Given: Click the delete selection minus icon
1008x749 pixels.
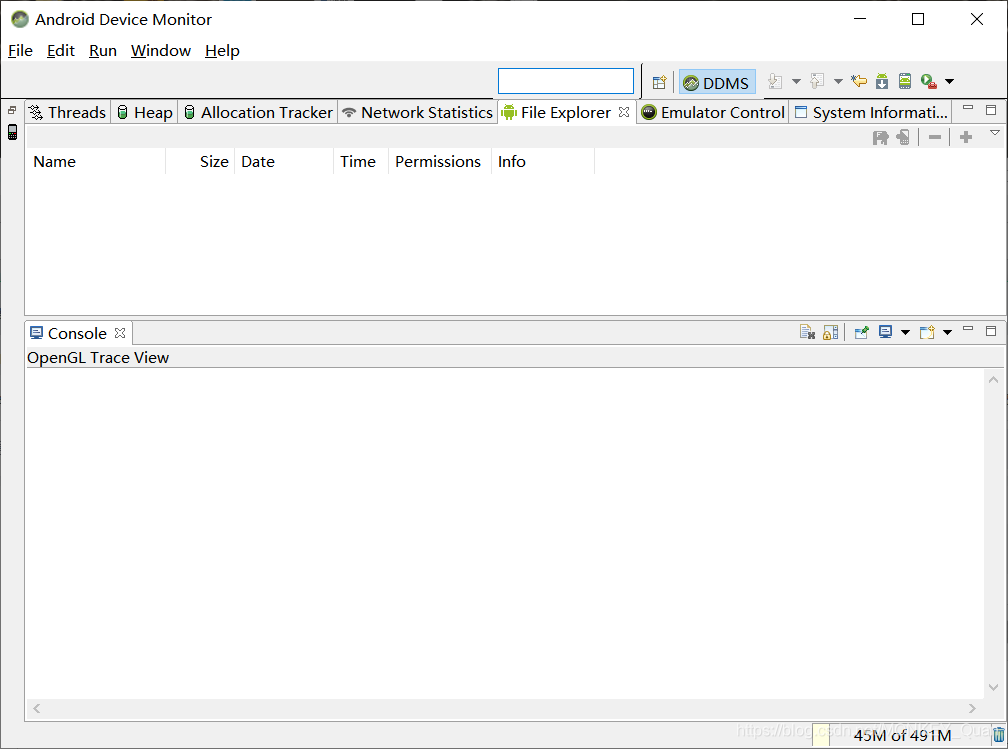Looking at the screenshot, I should pos(935,137).
